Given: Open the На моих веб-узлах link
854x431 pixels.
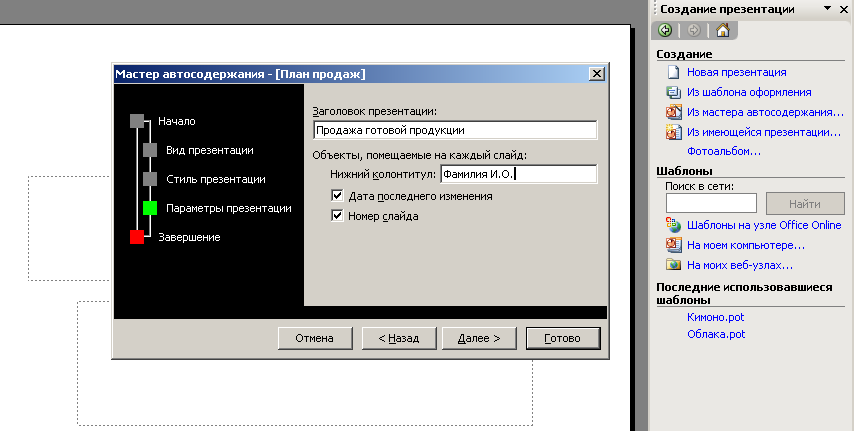Looking at the screenshot, I should pyautogui.click(x=740, y=265).
